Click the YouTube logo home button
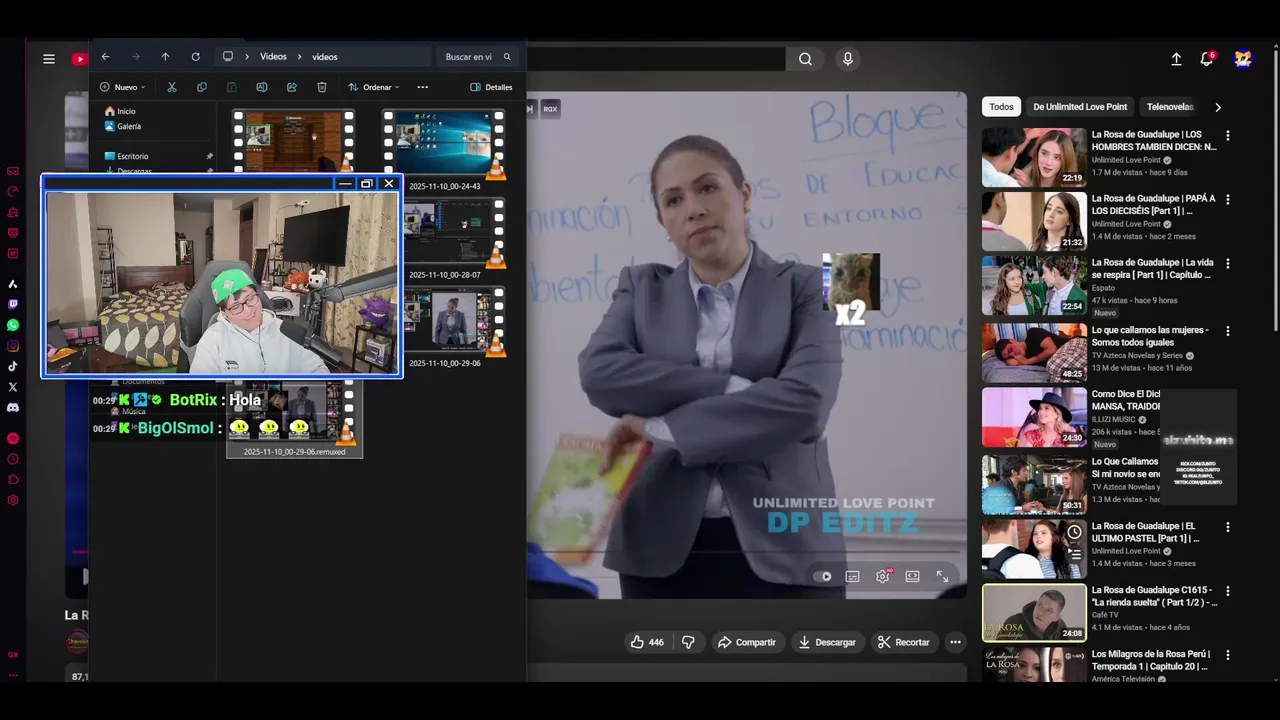 point(80,59)
